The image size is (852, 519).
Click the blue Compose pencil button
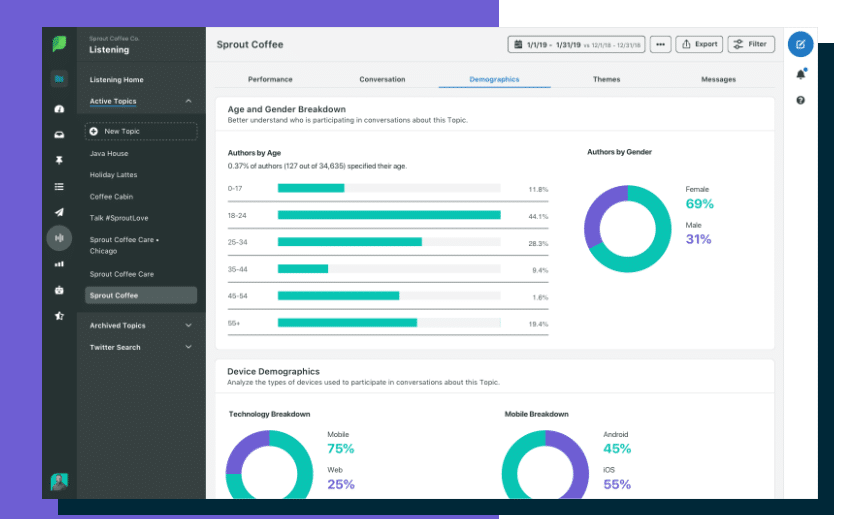point(800,45)
